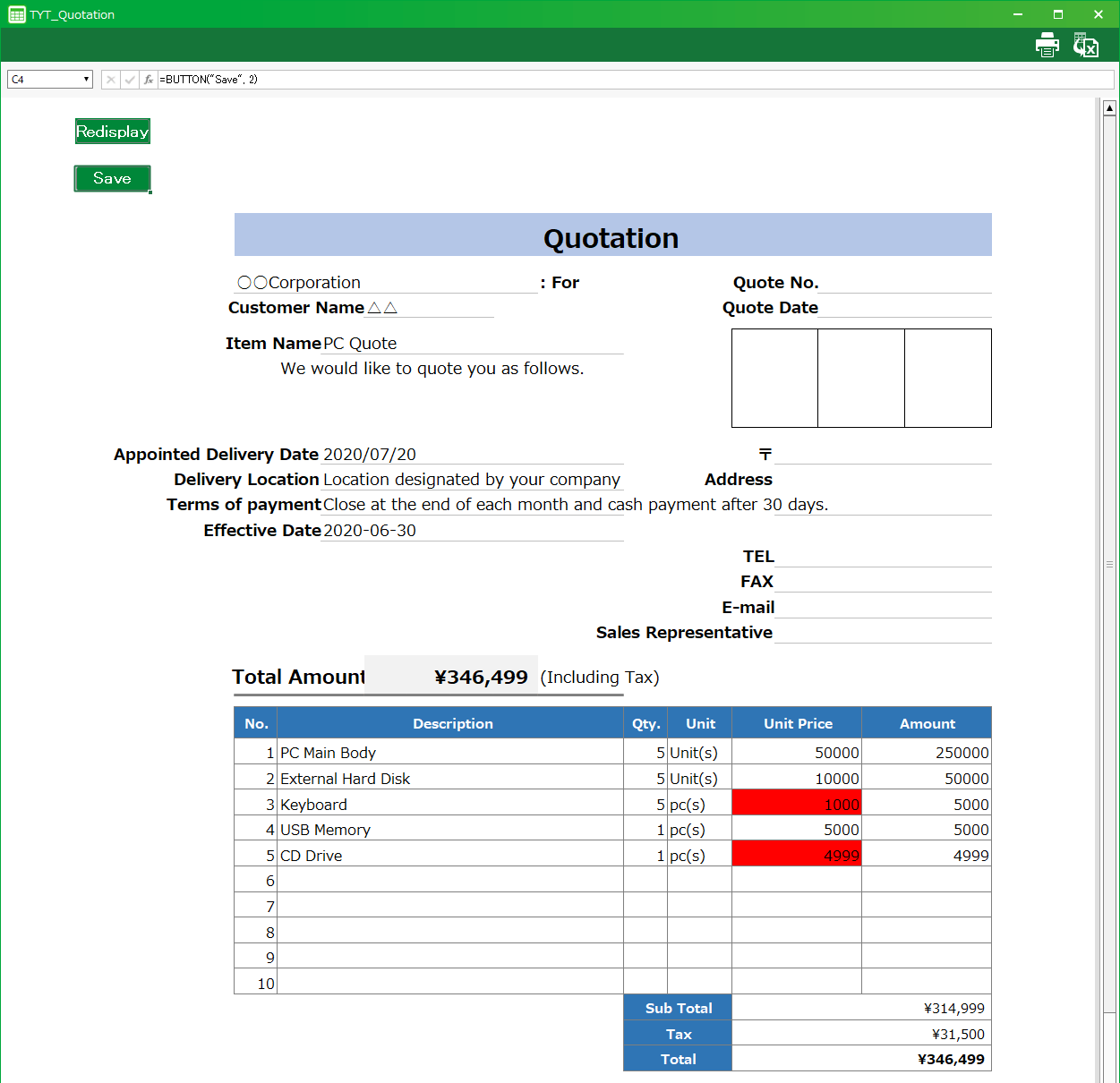Image resolution: width=1120 pixels, height=1083 pixels.
Task: Click the formula bar input field
Action: pos(627,80)
